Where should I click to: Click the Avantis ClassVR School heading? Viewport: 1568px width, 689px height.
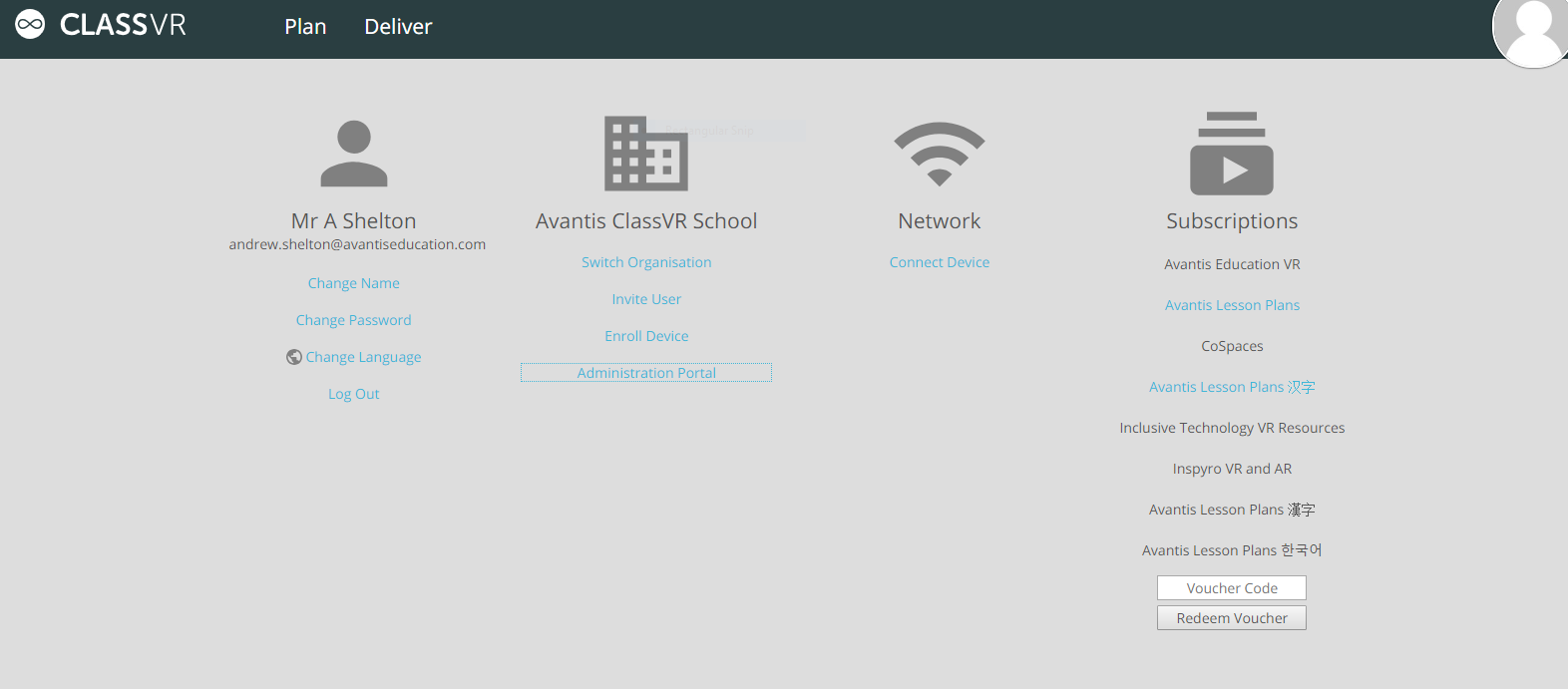tap(646, 221)
